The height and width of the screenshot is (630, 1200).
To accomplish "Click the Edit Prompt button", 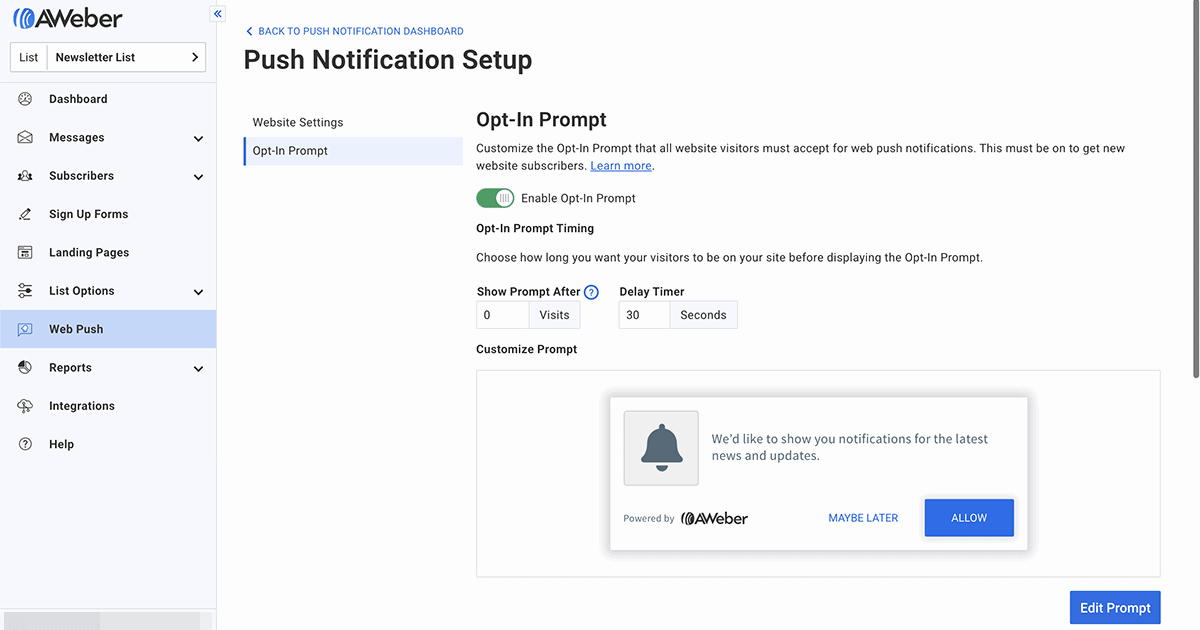I will 1115,608.
